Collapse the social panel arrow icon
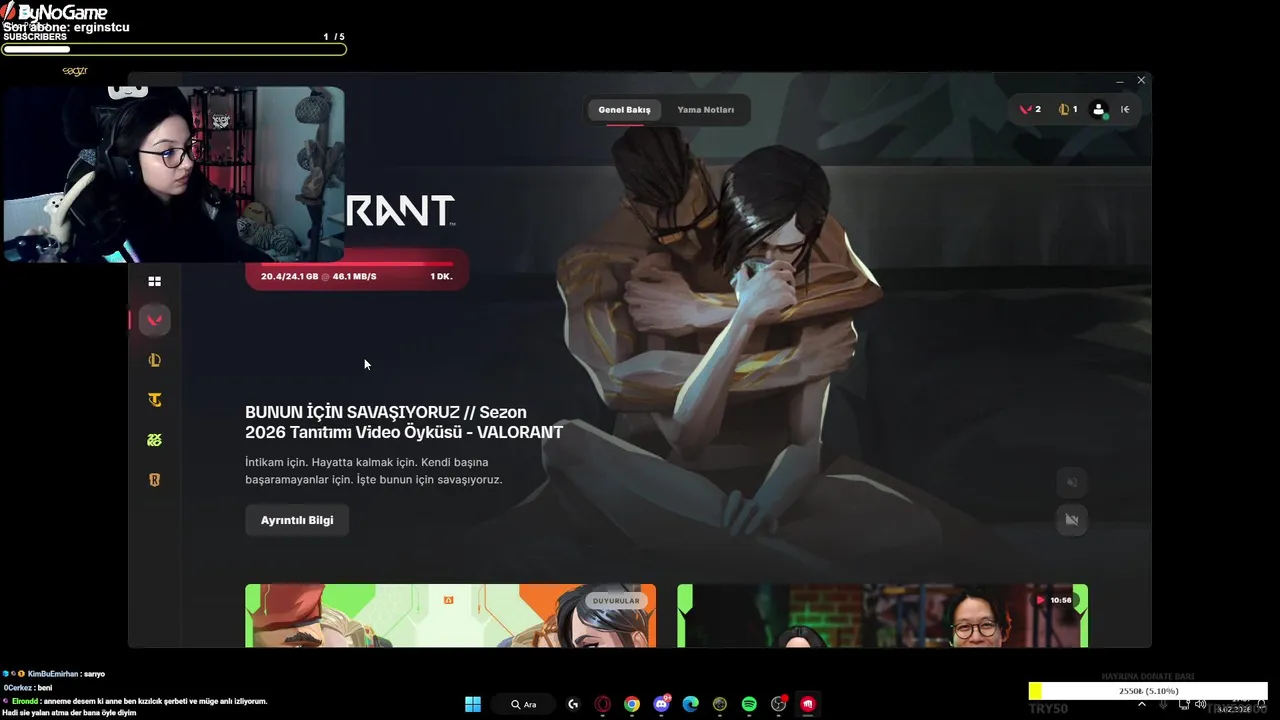This screenshot has width=1280, height=720. point(1125,110)
